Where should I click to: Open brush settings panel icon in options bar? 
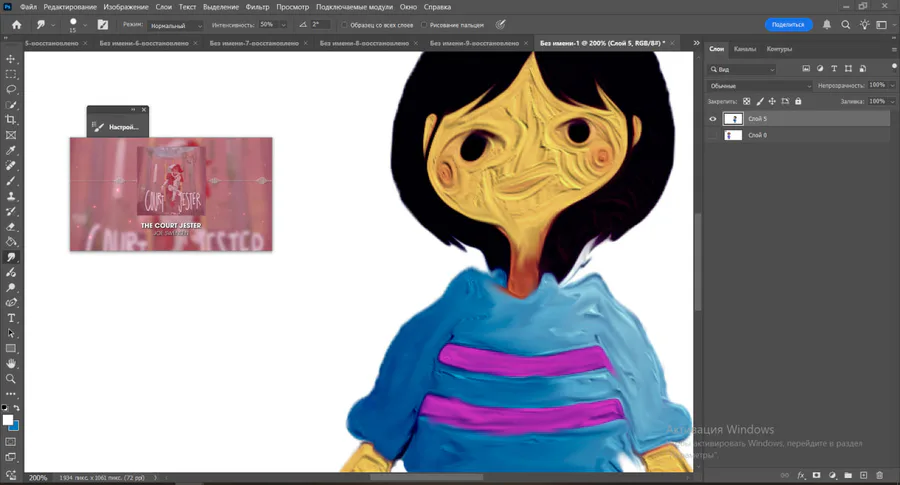tap(103, 25)
